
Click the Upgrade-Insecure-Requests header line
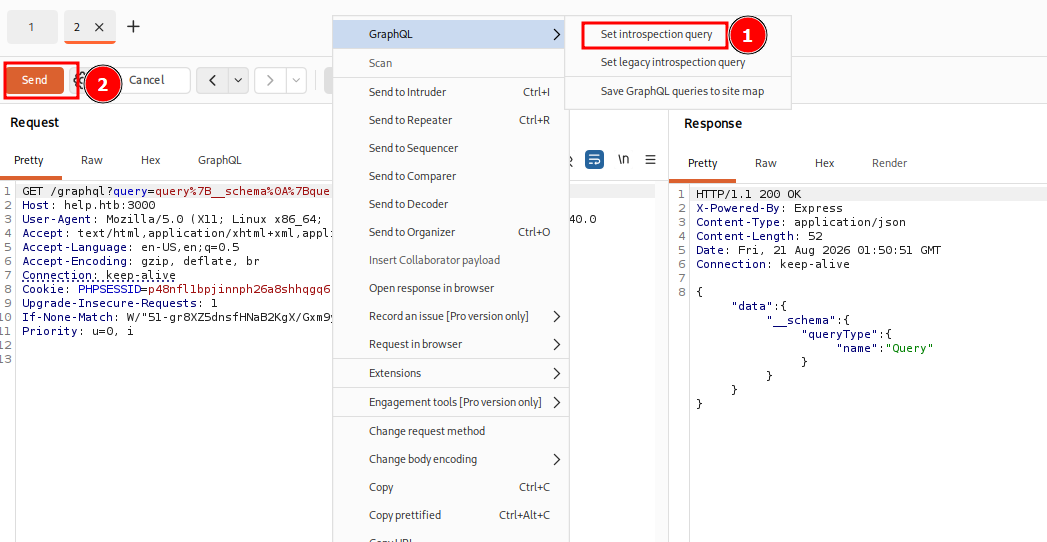(x=120, y=303)
